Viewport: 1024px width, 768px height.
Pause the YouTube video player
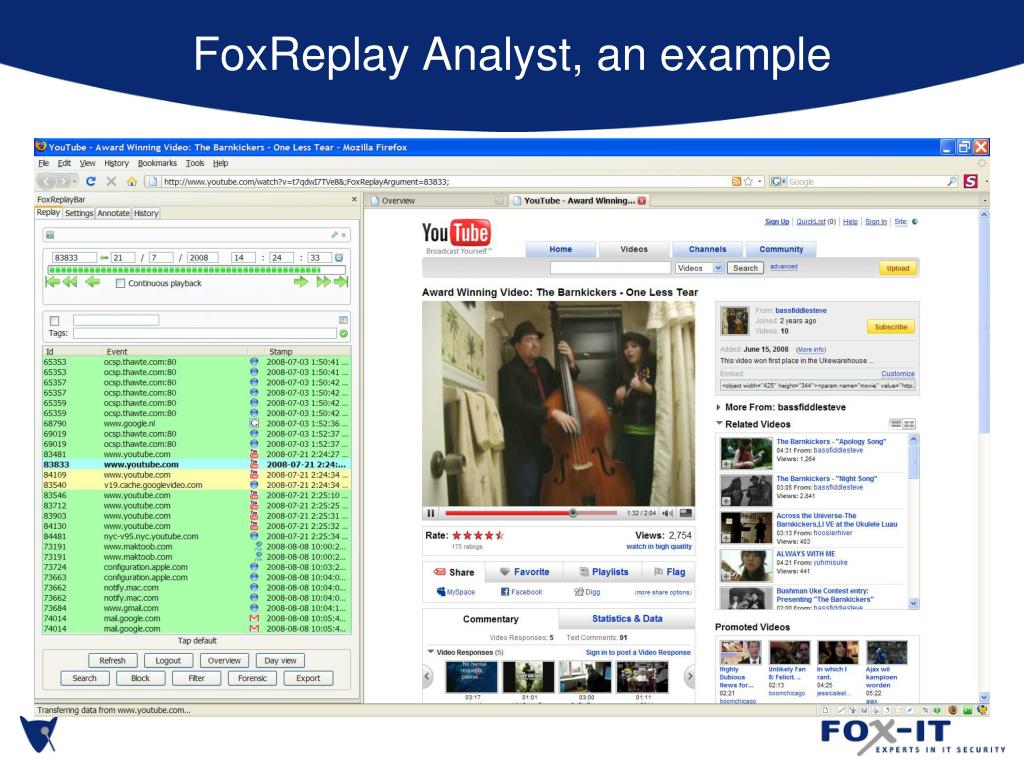pyautogui.click(x=431, y=513)
